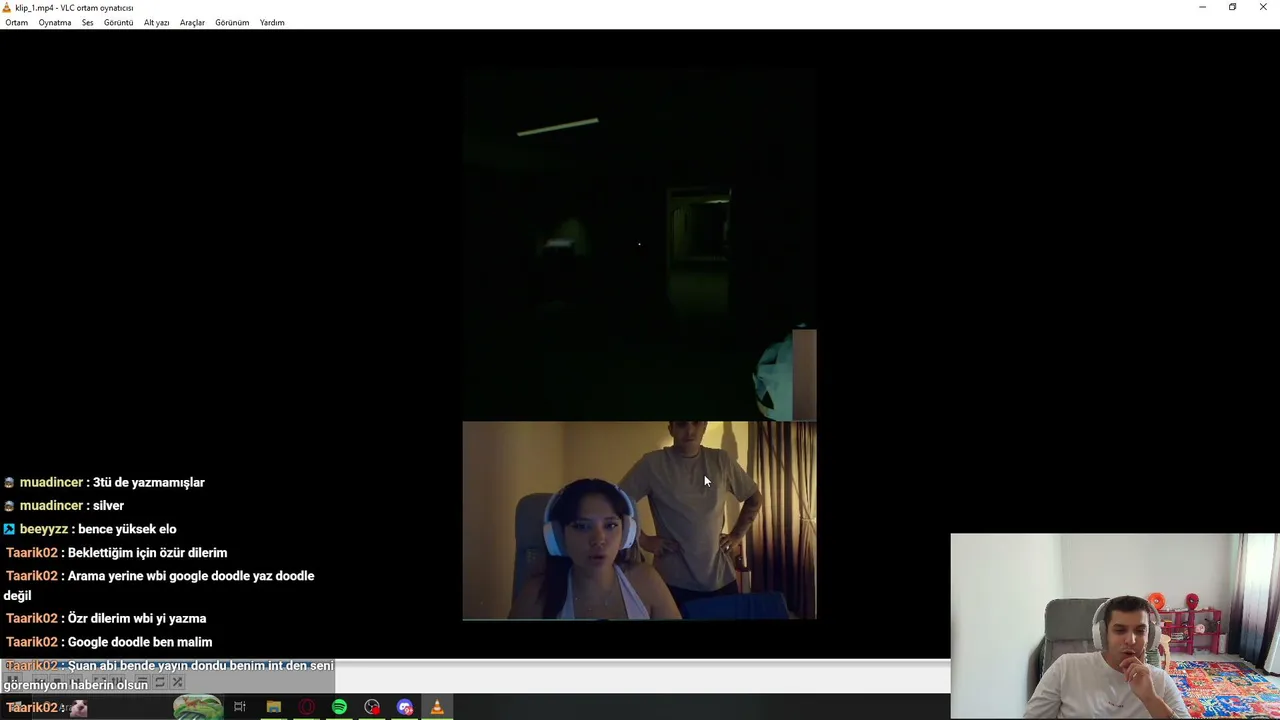Close the VLC media player window
The height and width of the screenshot is (720, 1280).
coord(1263,7)
